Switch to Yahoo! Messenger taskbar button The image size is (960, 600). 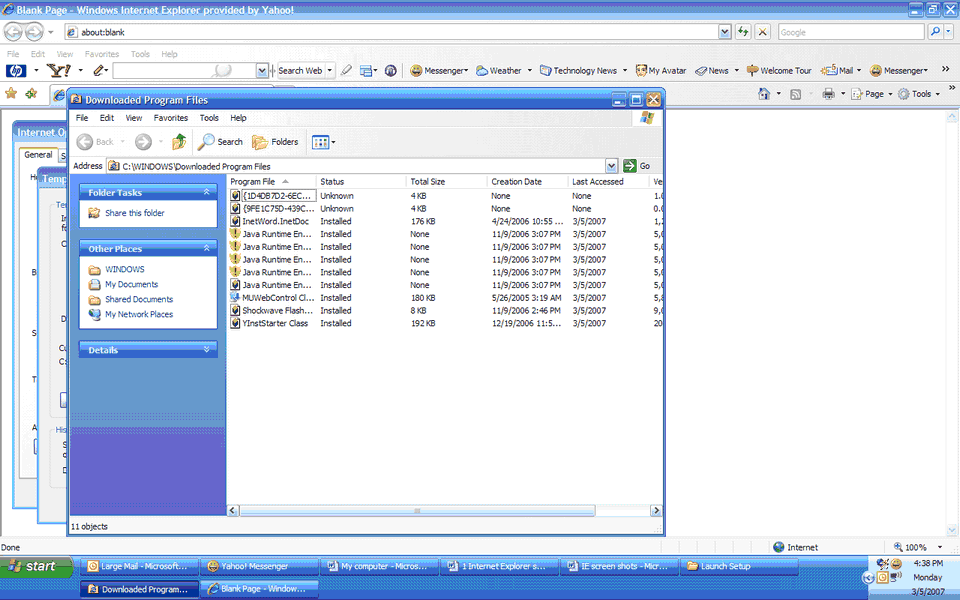click(x=260, y=566)
